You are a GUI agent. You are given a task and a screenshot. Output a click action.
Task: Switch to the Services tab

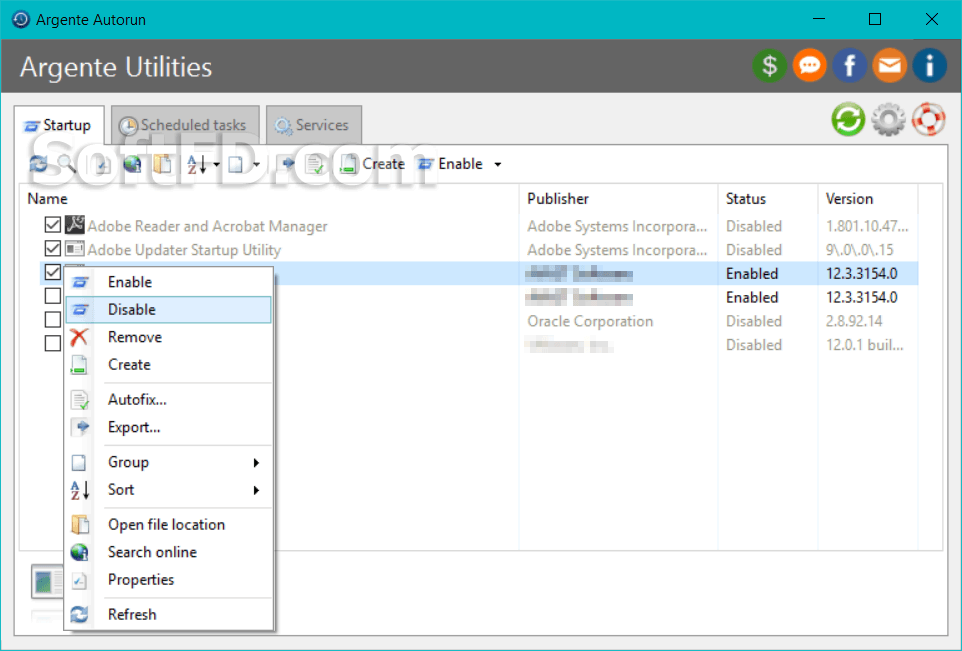click(314, 125)
